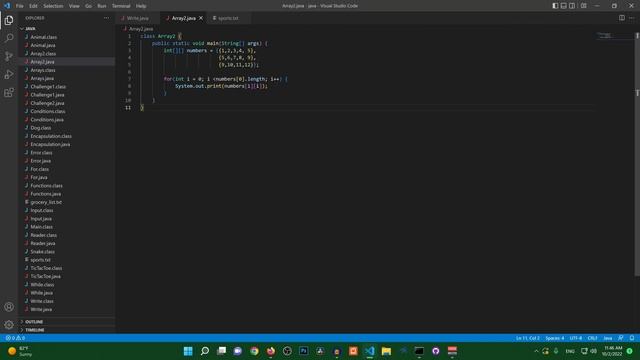Open the notifications bell in status bar
Screen dimensions: 640x360
point(632,338)
